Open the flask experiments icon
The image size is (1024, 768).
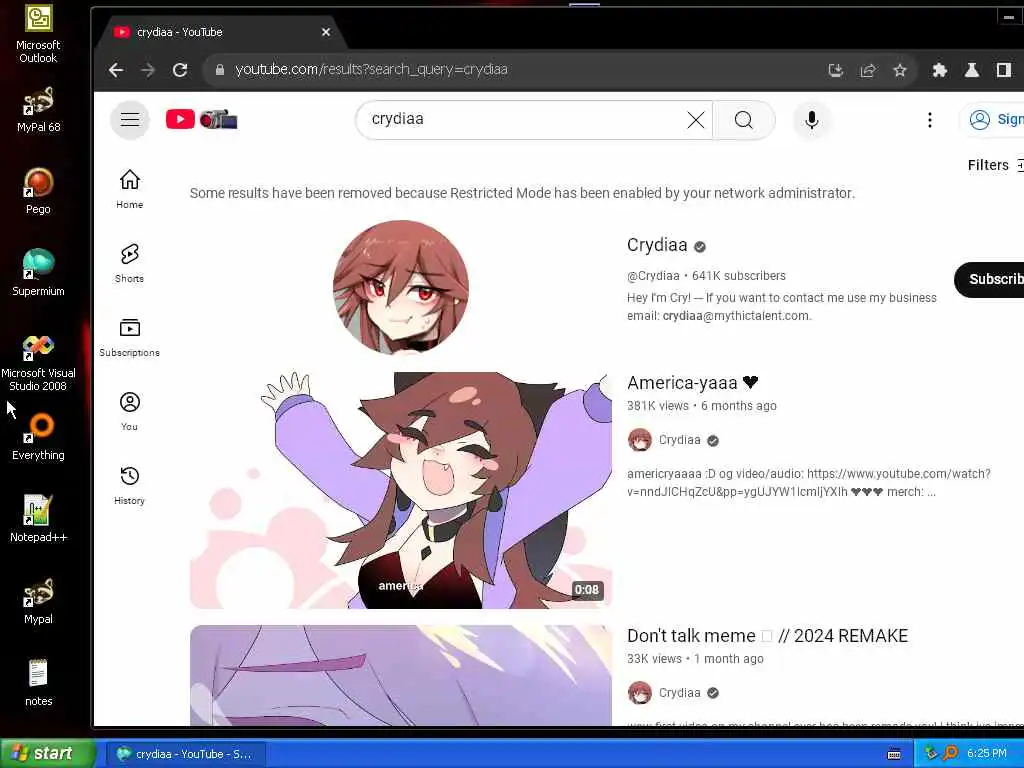coord(972,70)
